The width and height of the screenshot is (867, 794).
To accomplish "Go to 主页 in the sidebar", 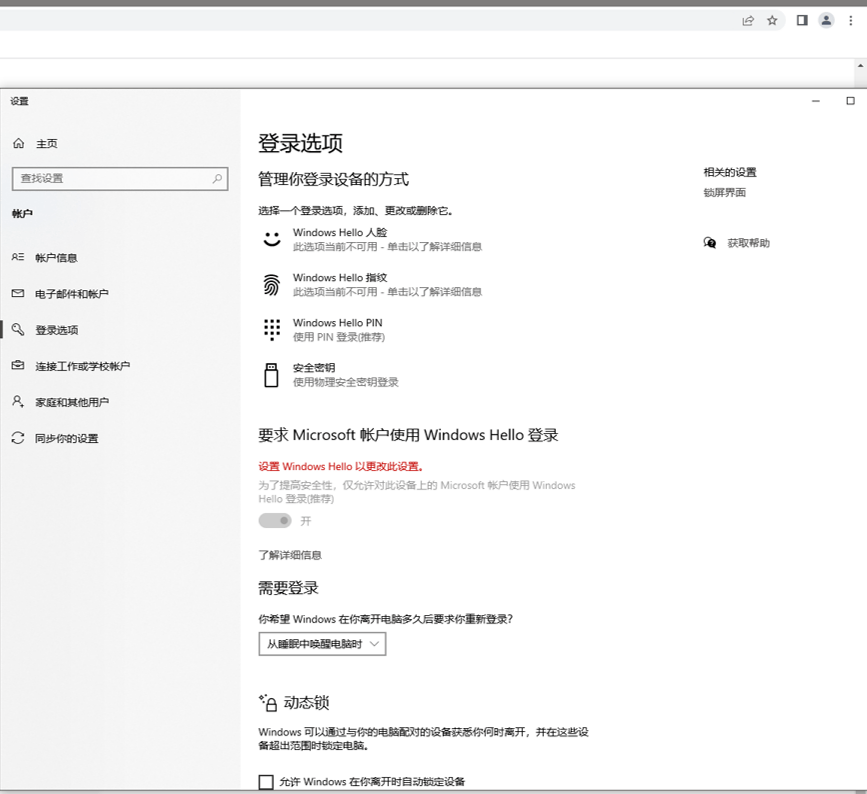I will coord(47,144).
